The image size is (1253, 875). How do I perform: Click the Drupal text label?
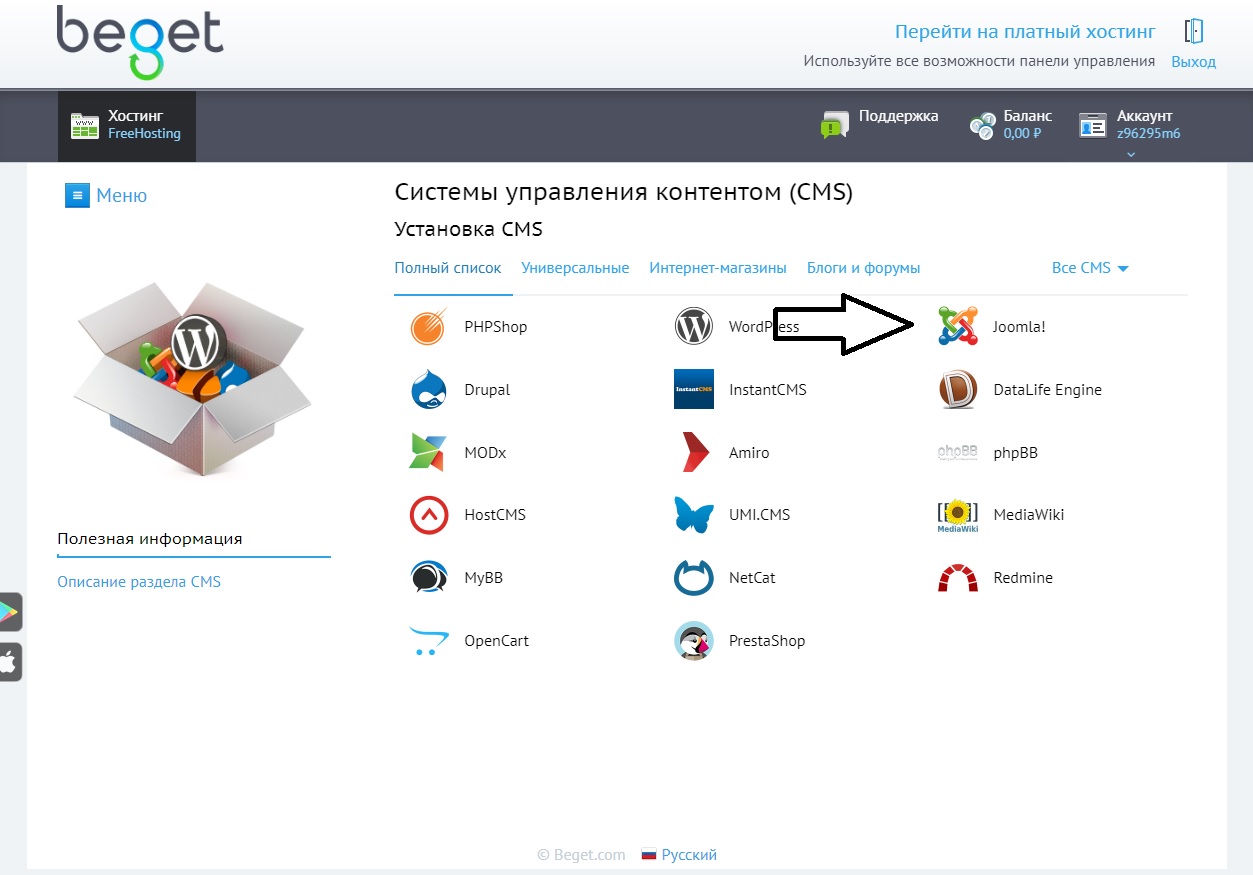(x=487, y=390)
